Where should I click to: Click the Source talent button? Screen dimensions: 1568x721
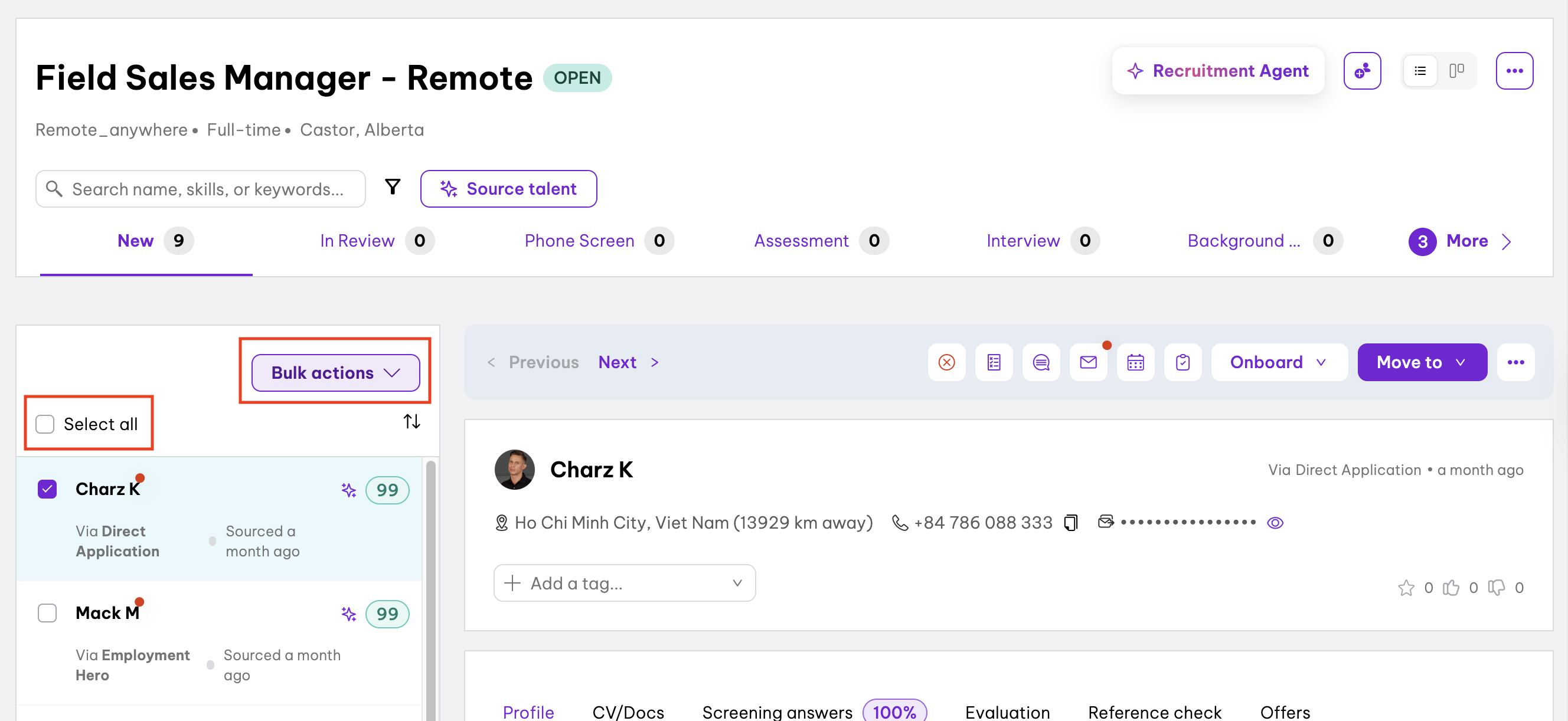[x=508, y=189]
